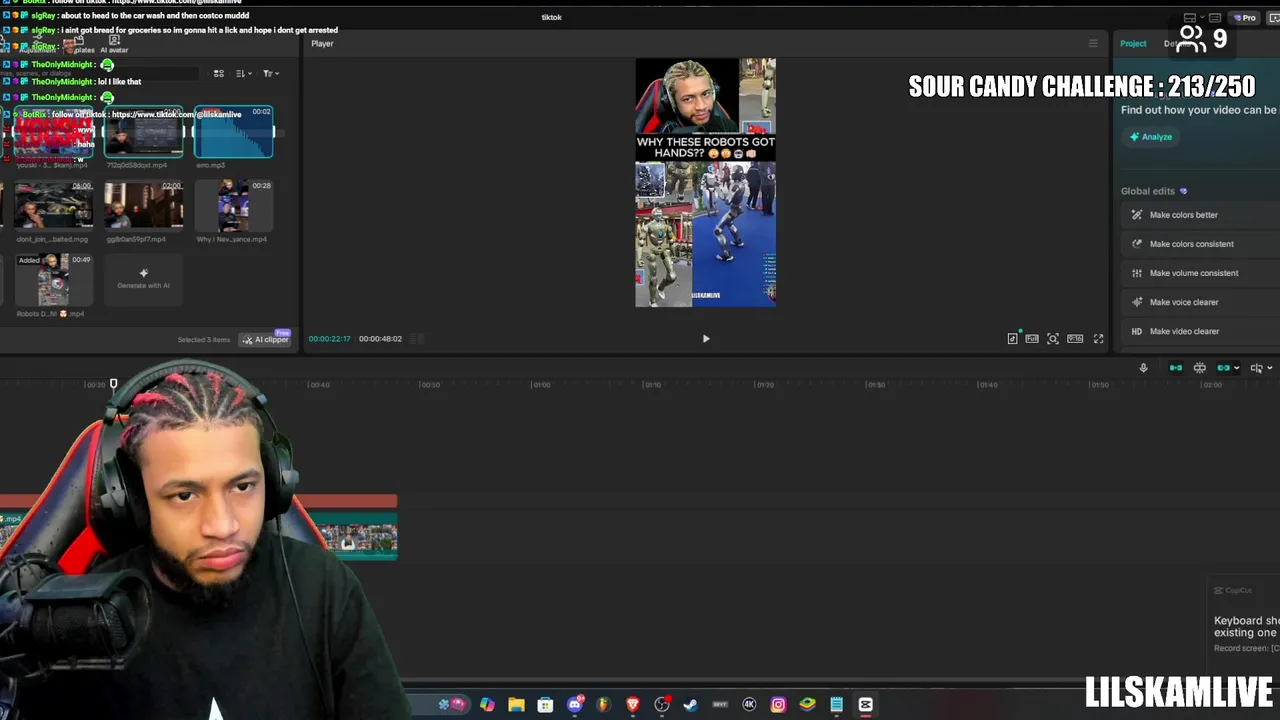The width and height of the screenshot is (1280, 720).
Task: Click the zoom-to-fit magnifier icon under the player
Action: click(1053, 339)
